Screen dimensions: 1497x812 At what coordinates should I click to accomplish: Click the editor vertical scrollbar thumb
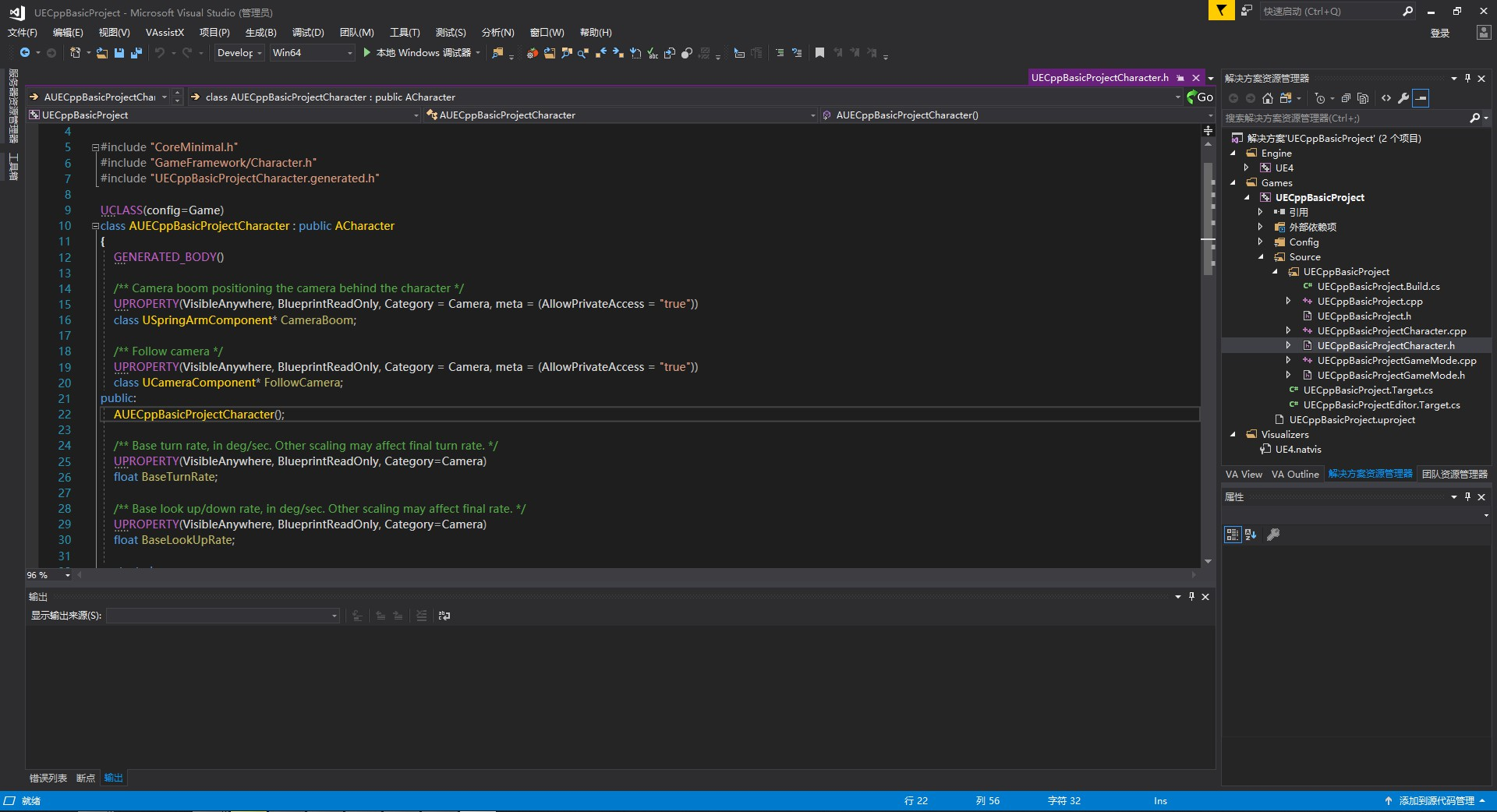click(x=1208, y=218)
